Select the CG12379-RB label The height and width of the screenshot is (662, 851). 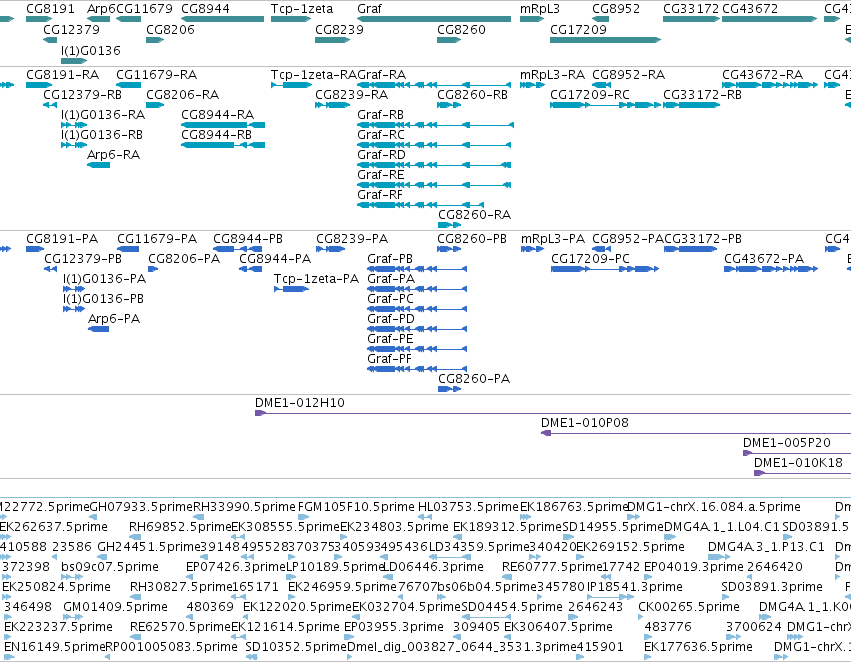(82, 95)
